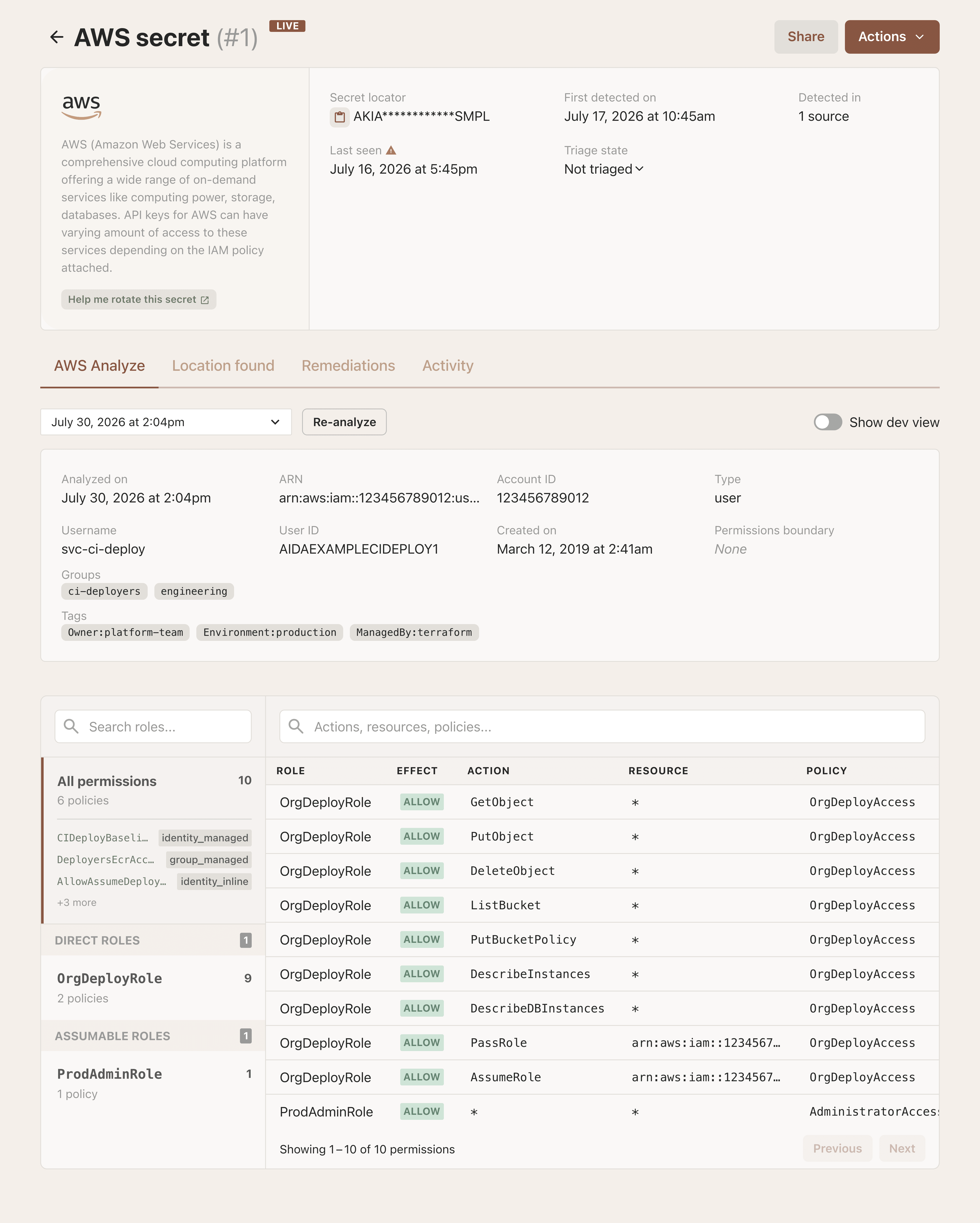This screenshot has width=980, height=1223.
Task: Click the identity_managed policy type badge
Action: click(205, 838)
